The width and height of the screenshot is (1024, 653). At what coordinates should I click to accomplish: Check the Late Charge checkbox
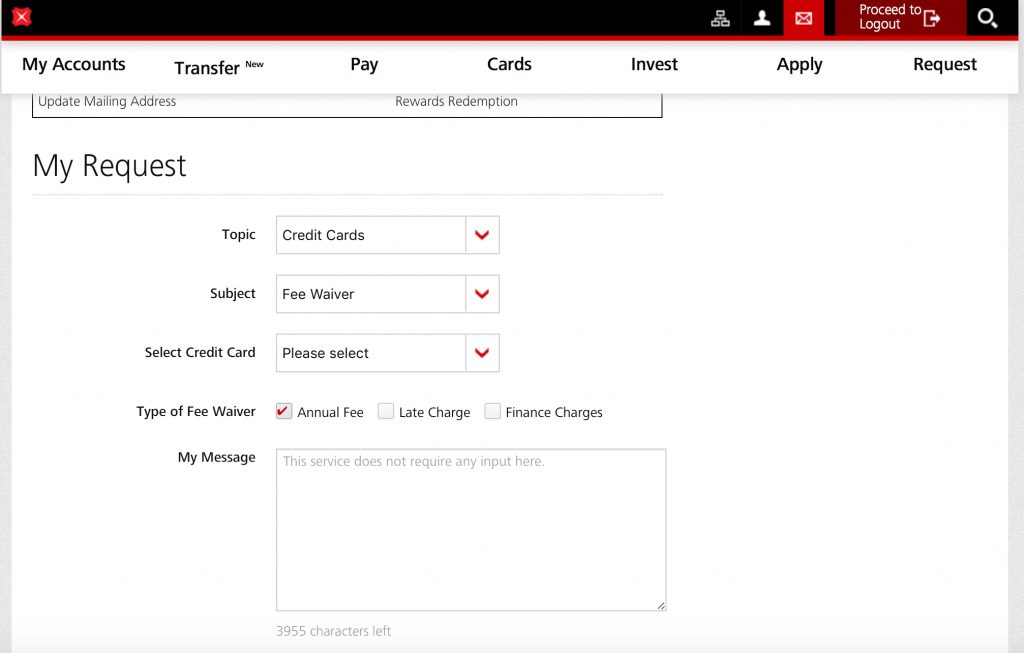386,411
